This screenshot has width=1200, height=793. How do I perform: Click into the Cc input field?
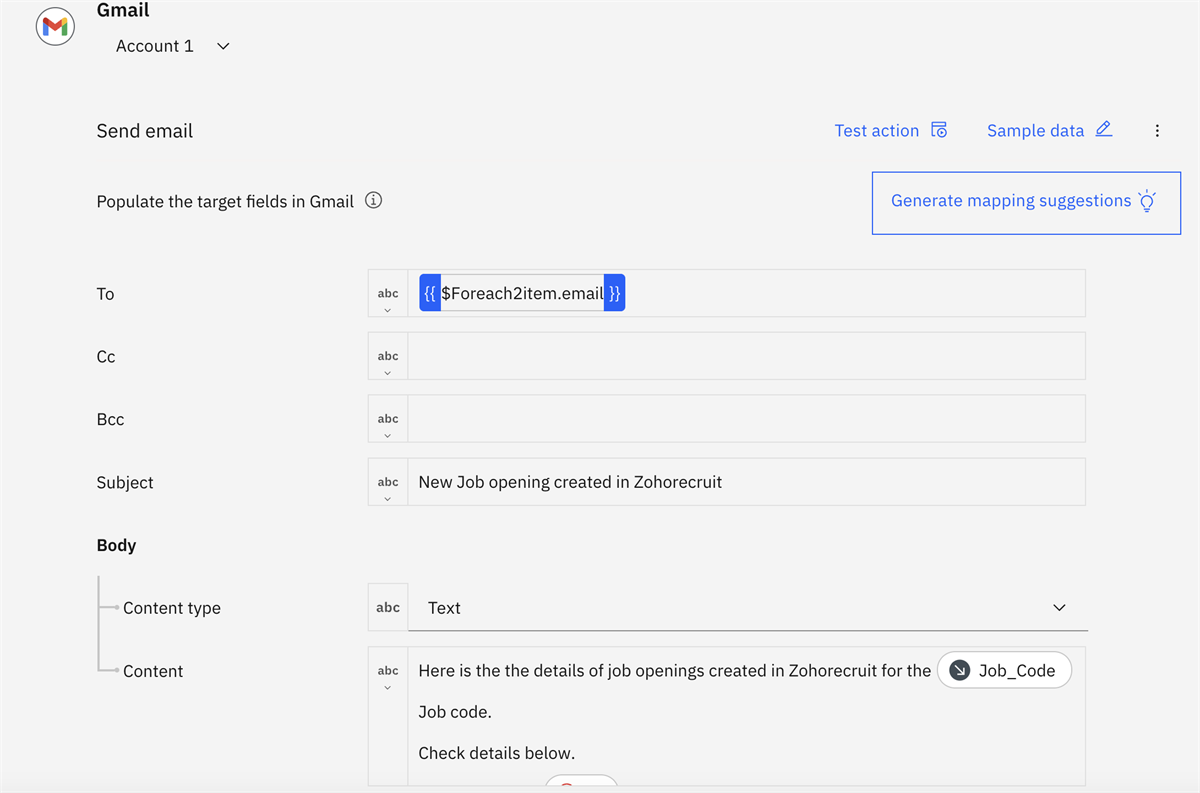coord(746,356)
